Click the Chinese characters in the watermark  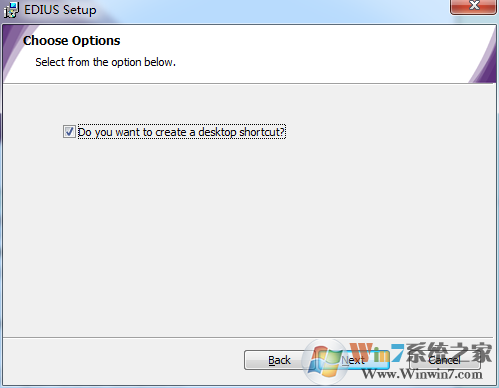pyautogui.click(x=449, y=353)
